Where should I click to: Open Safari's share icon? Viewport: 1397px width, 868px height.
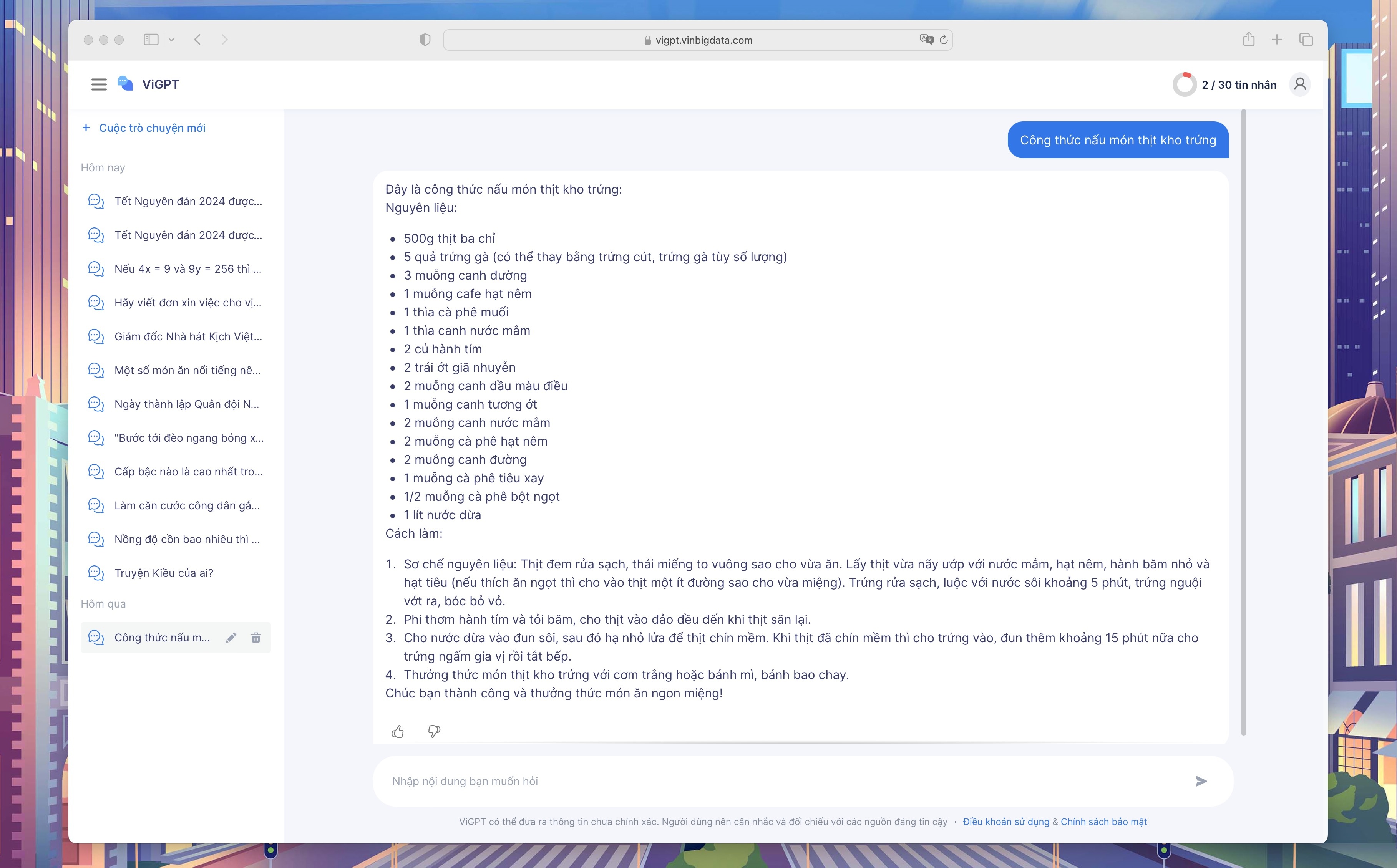click(x=1248, y=39)
